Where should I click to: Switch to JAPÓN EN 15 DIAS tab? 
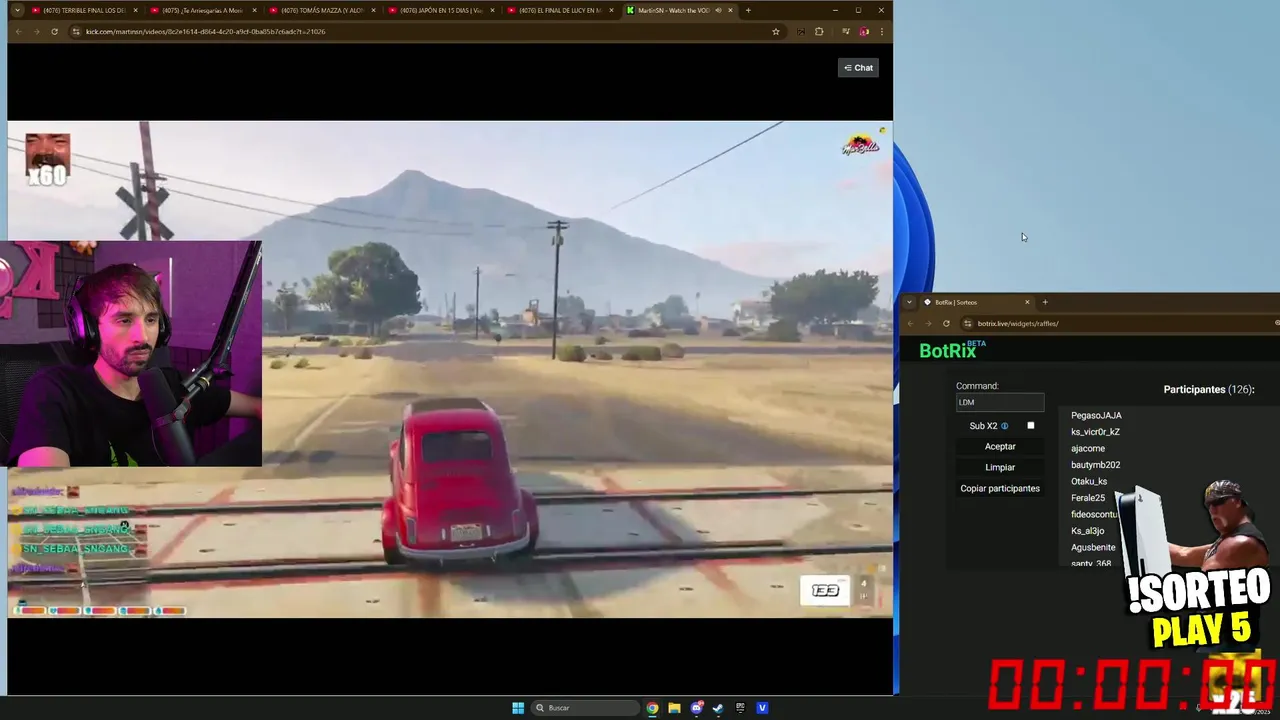tap(441, 10)
